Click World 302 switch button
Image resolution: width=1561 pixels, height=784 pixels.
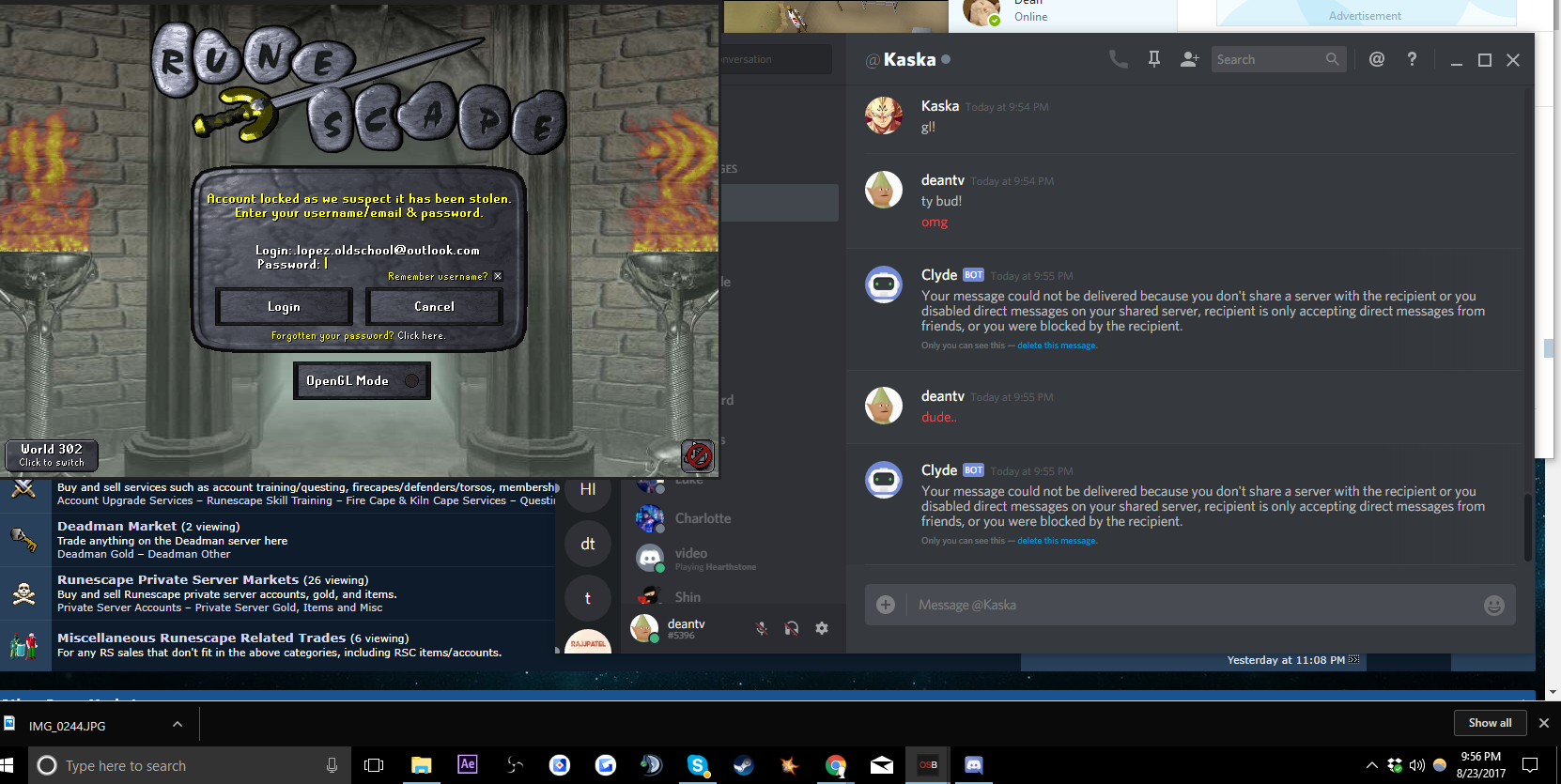(52, 455)
